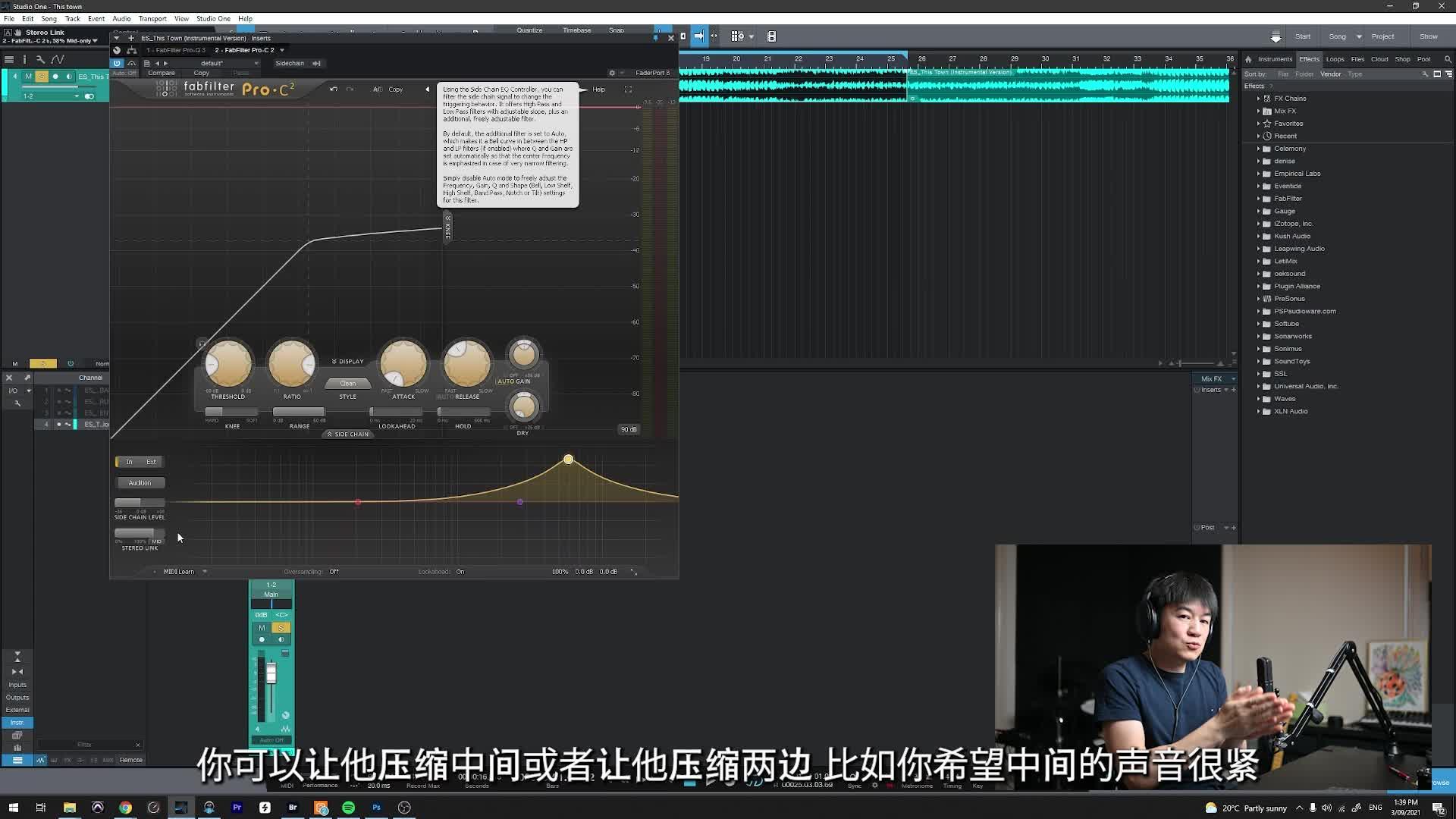Screen dimensions: 1456x819
Task: Click the Ratio knob
Action: tap(292, 363)
